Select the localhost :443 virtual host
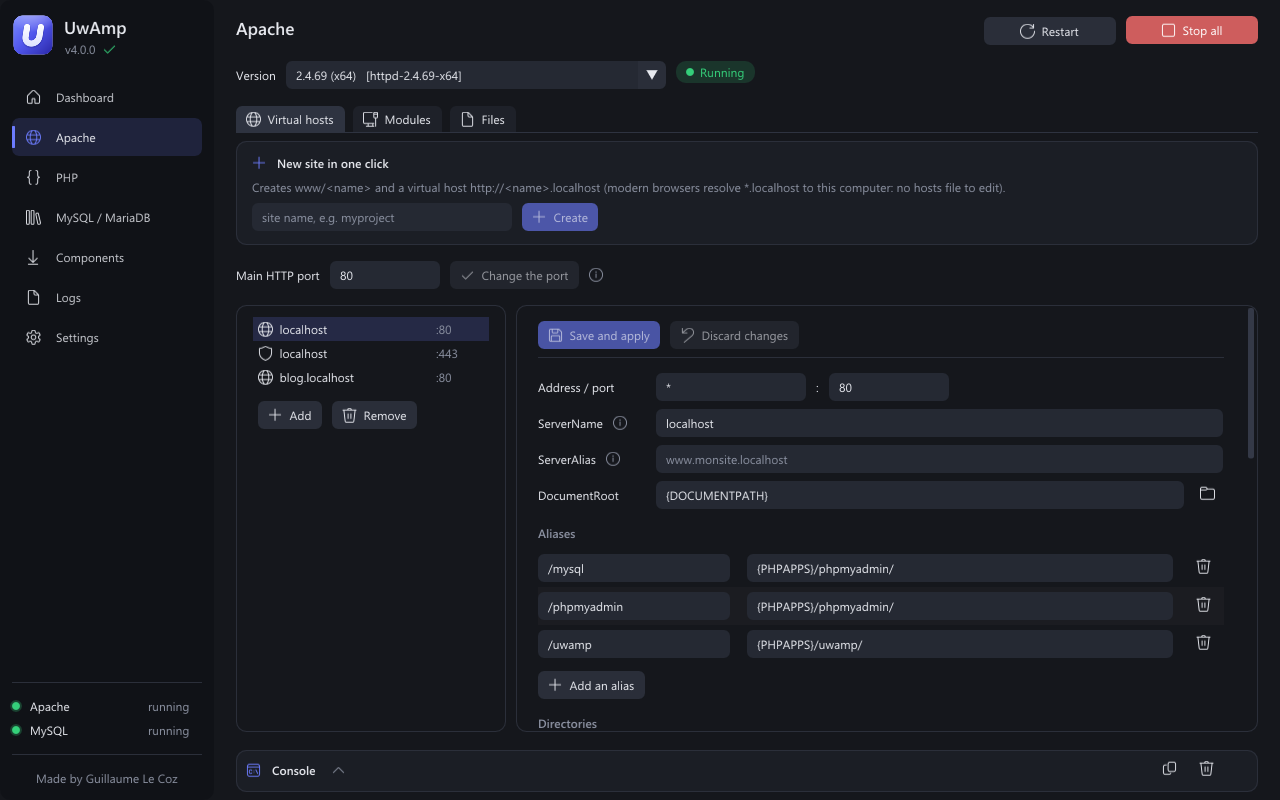Viewport: 1280px width, 800px height. pos(370,354)
